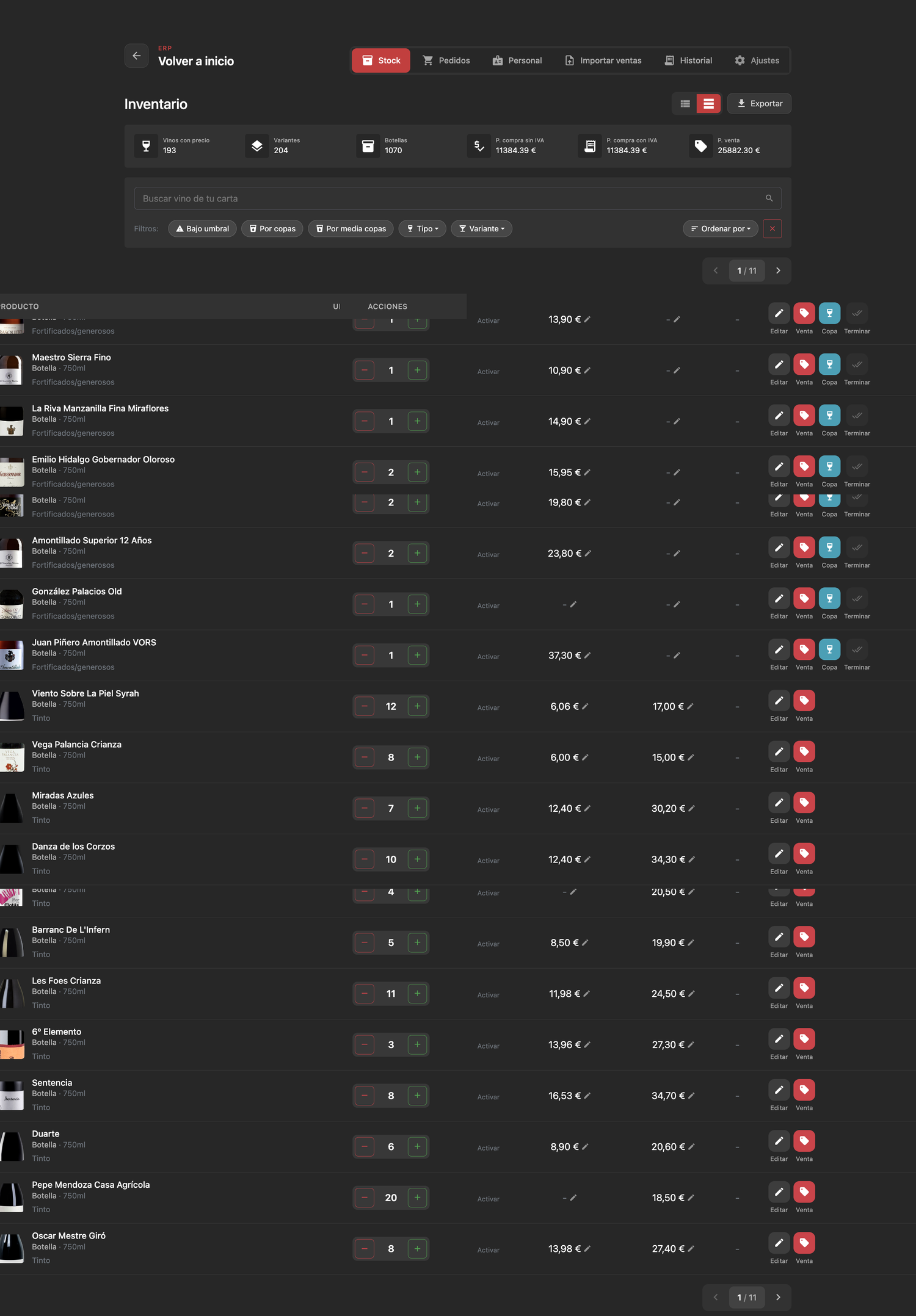Register sale of Sentencia
The height and width of the screenshot is (1316, 916).
pyautogui.click(x=804, y=1090)
